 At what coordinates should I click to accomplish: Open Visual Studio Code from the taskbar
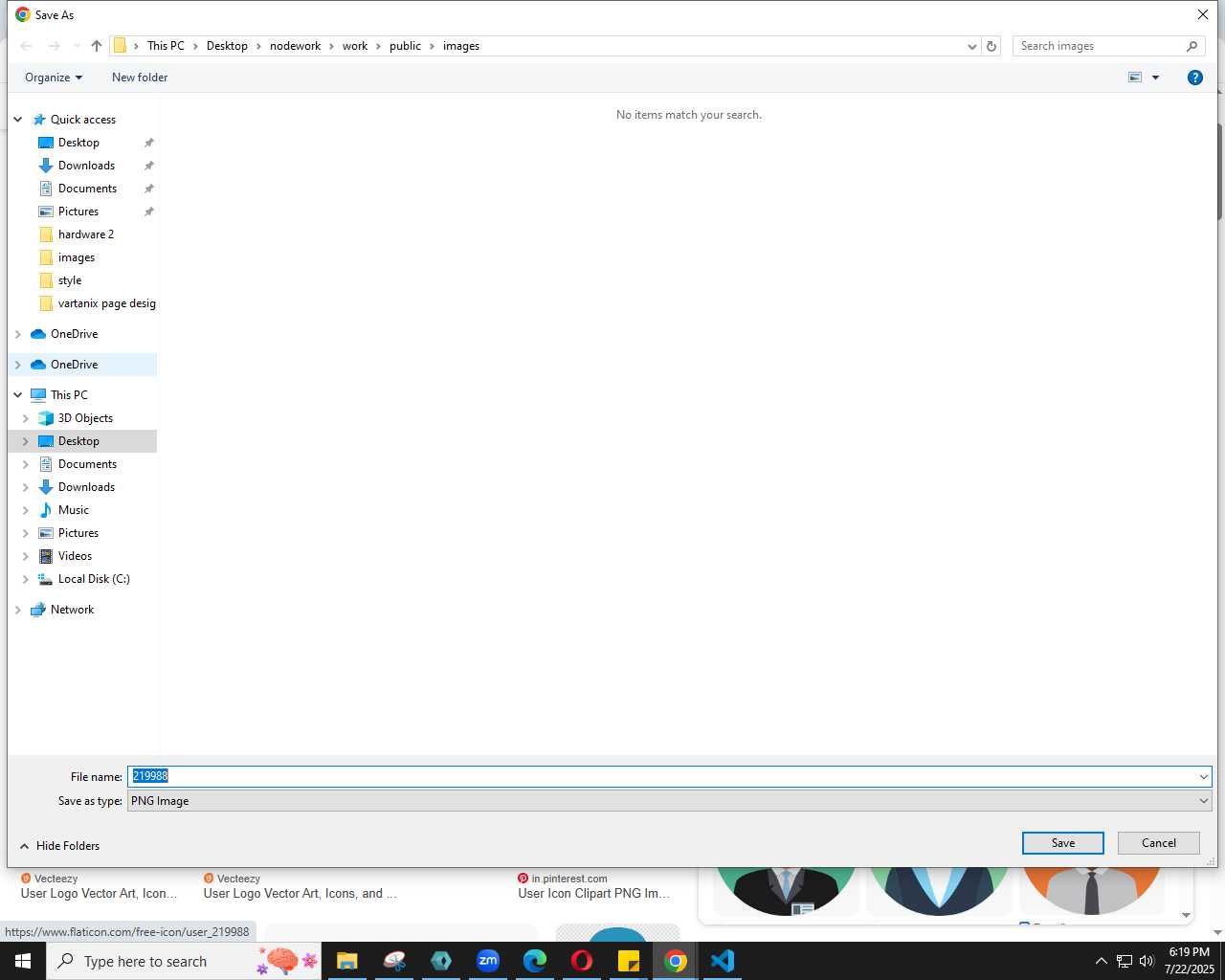coord(723,961)
